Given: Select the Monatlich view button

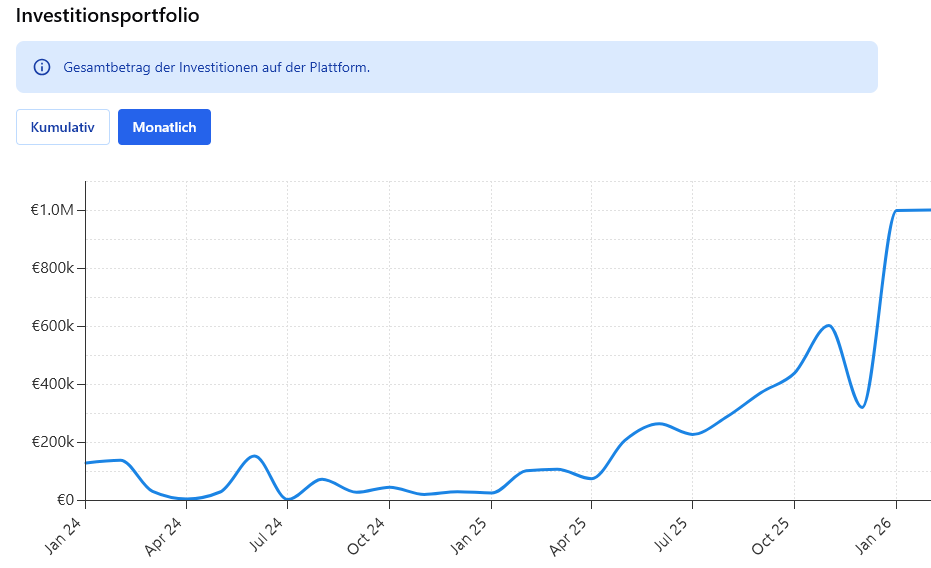Looking at the screenshot, I should point(164,127).
